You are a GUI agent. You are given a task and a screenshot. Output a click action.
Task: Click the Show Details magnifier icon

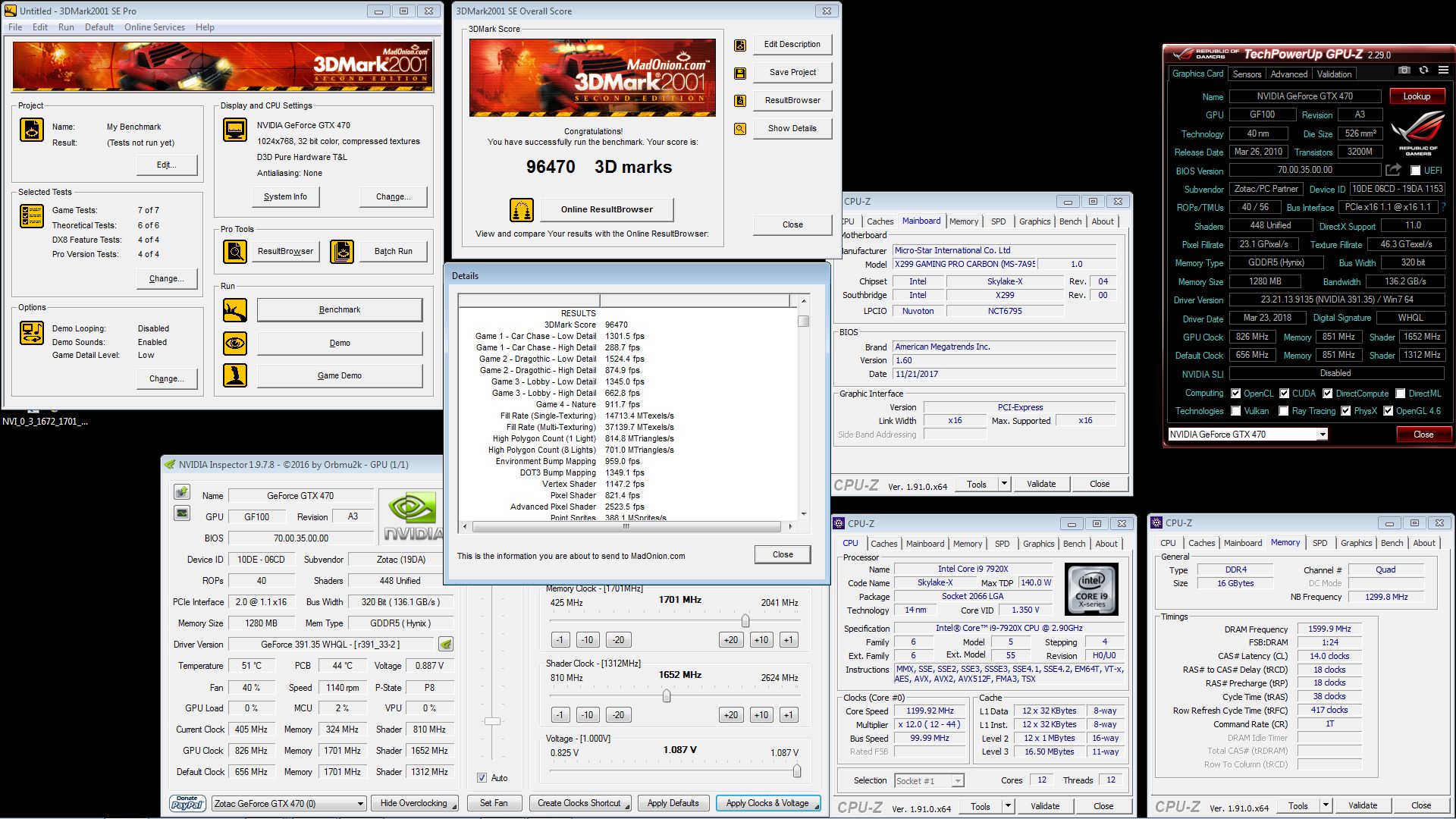coord(740,129)
